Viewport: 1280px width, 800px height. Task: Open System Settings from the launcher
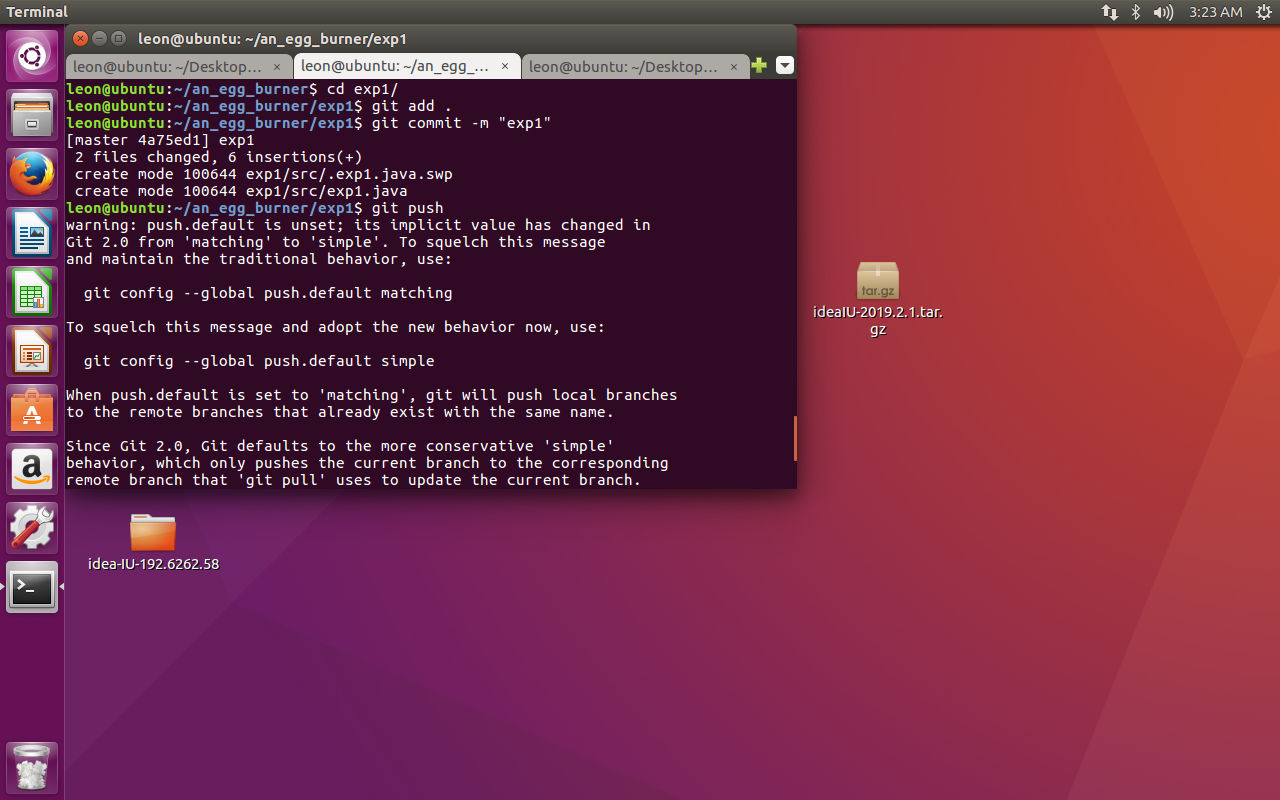[32, 528]
